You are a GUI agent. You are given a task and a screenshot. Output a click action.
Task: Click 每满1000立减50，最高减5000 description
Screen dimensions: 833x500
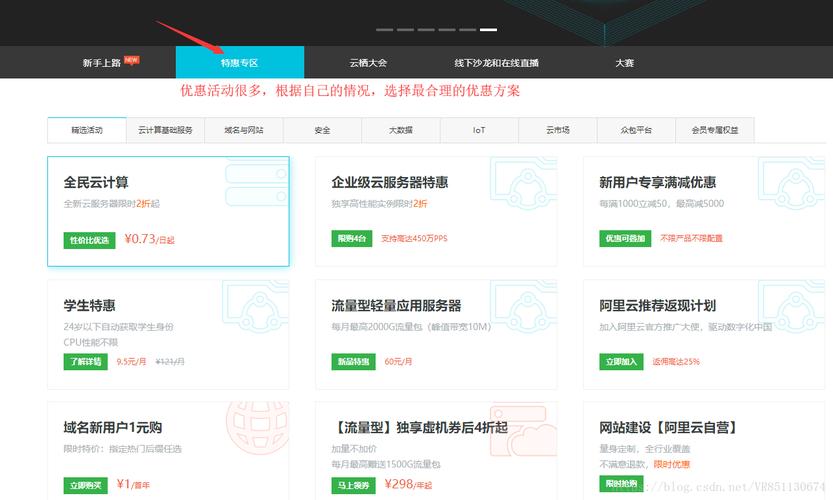tap(661, 204)
